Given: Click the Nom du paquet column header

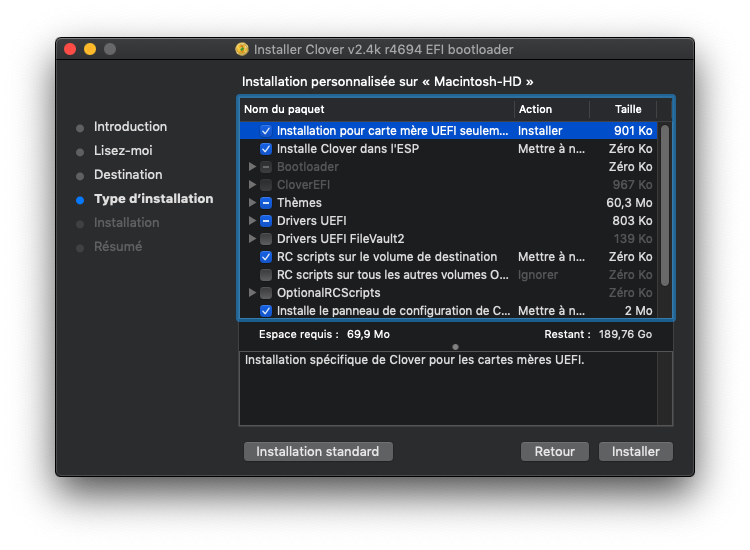Looking at the screenshot, I should (377, 109).
